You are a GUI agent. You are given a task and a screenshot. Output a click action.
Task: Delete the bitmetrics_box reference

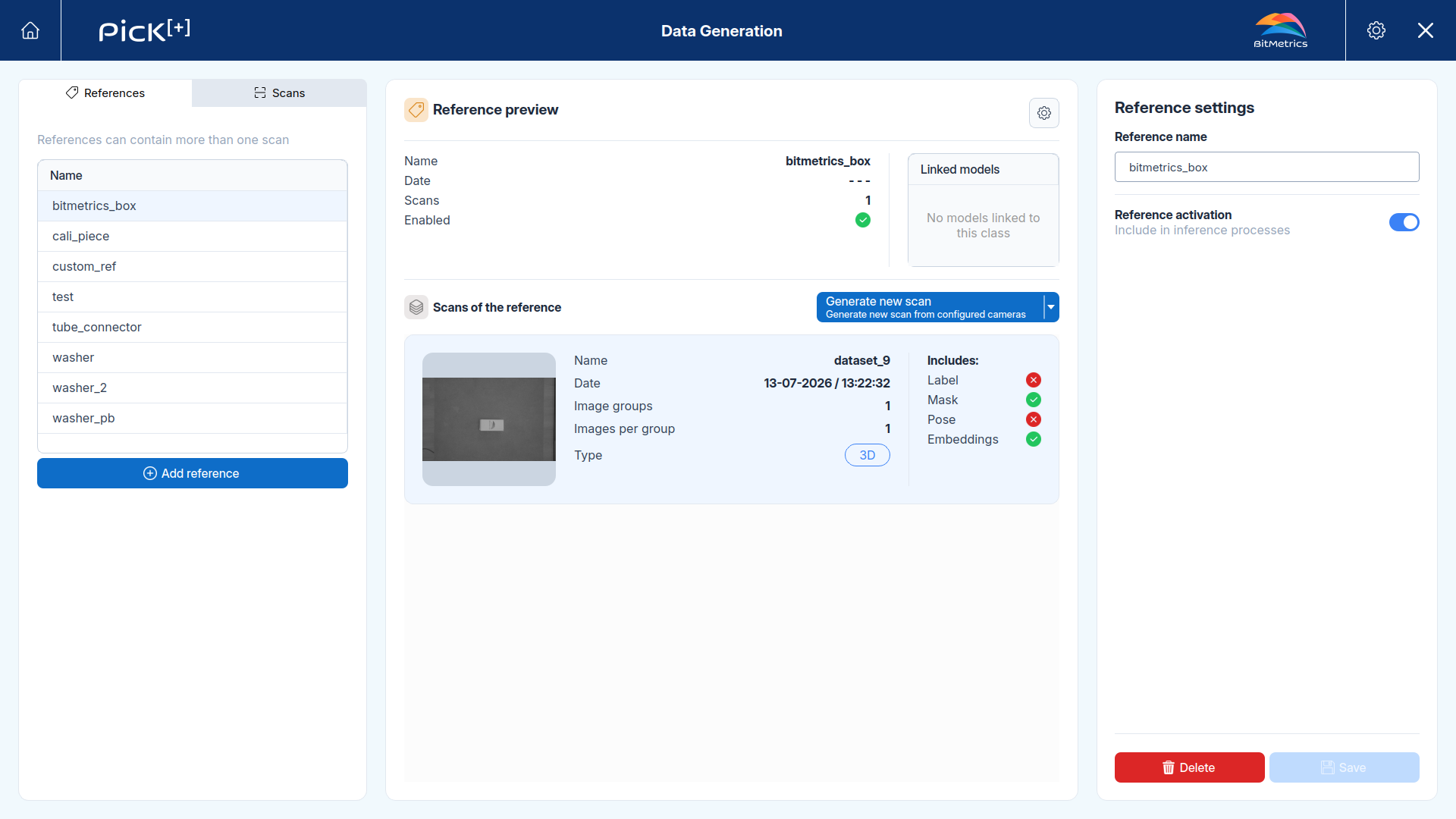[x=1189, y=767]
